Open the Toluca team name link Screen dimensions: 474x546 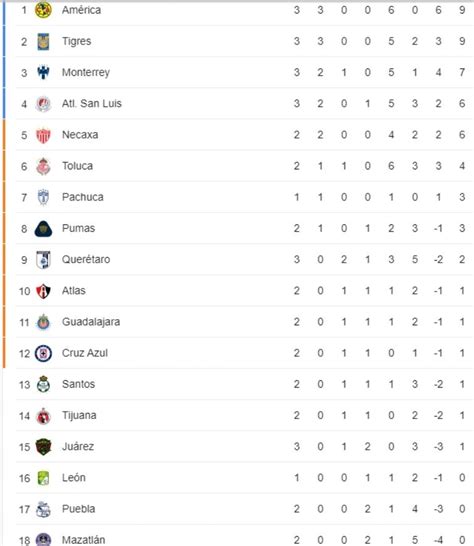click(x=77, y=166)
